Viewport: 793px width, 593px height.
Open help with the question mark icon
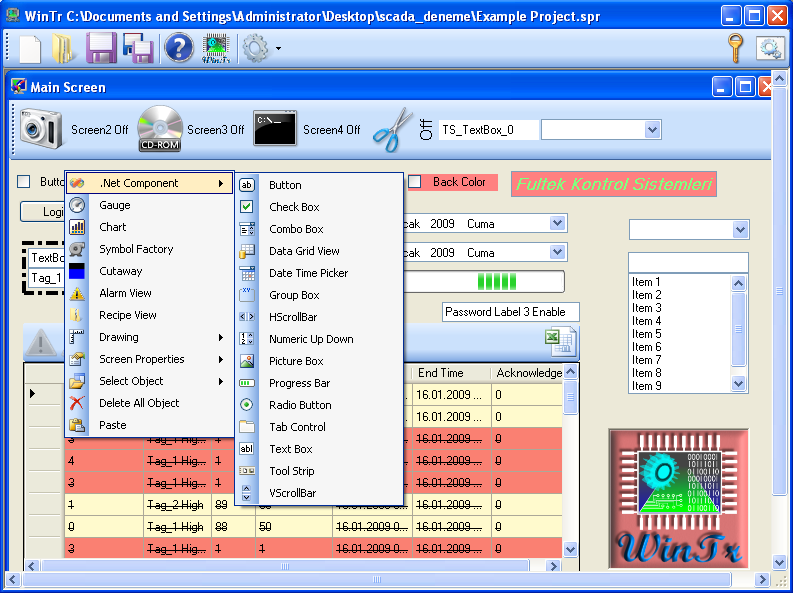178,48
